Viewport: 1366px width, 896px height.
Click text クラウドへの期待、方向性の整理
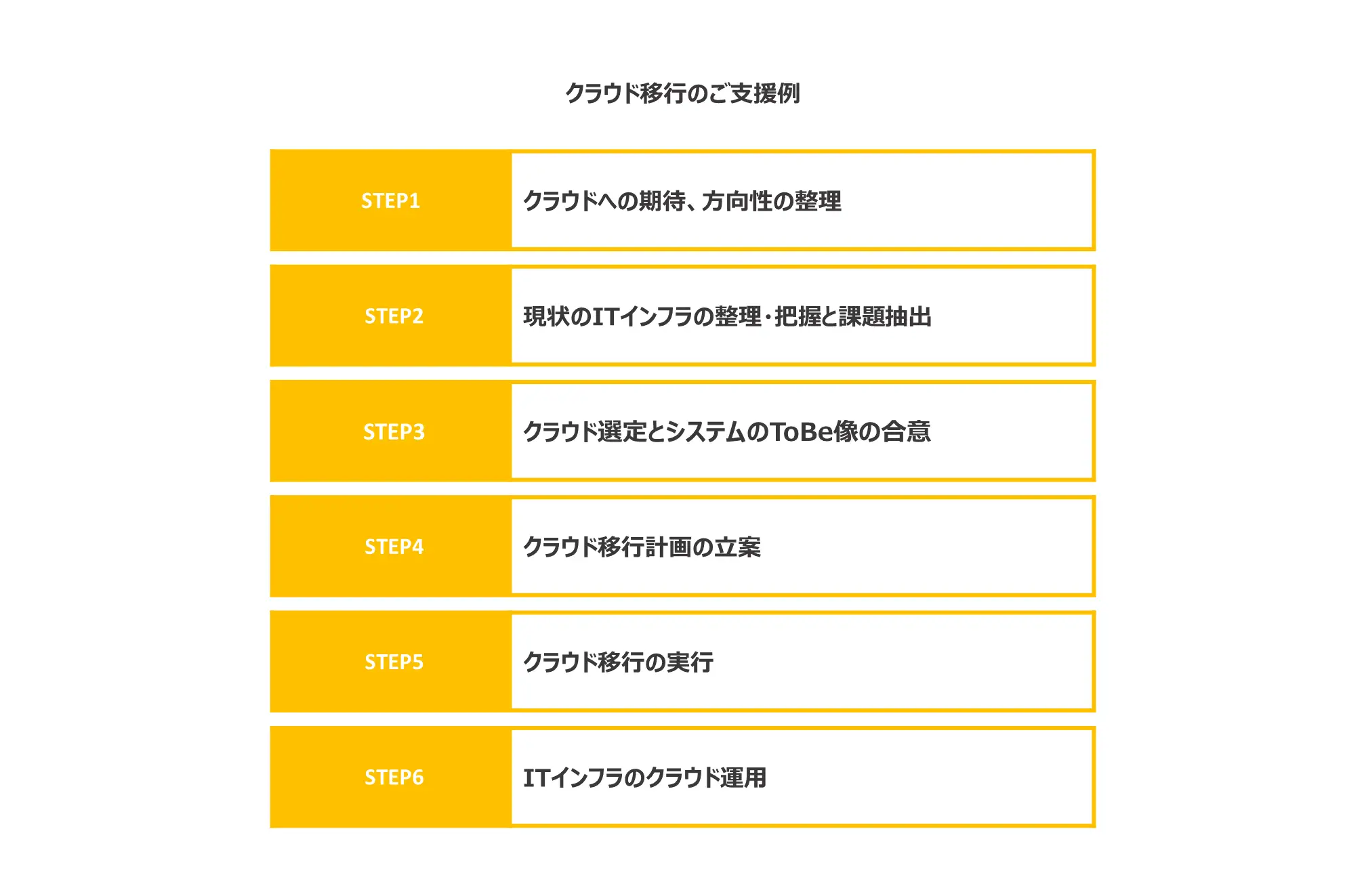tap(682, 201)
